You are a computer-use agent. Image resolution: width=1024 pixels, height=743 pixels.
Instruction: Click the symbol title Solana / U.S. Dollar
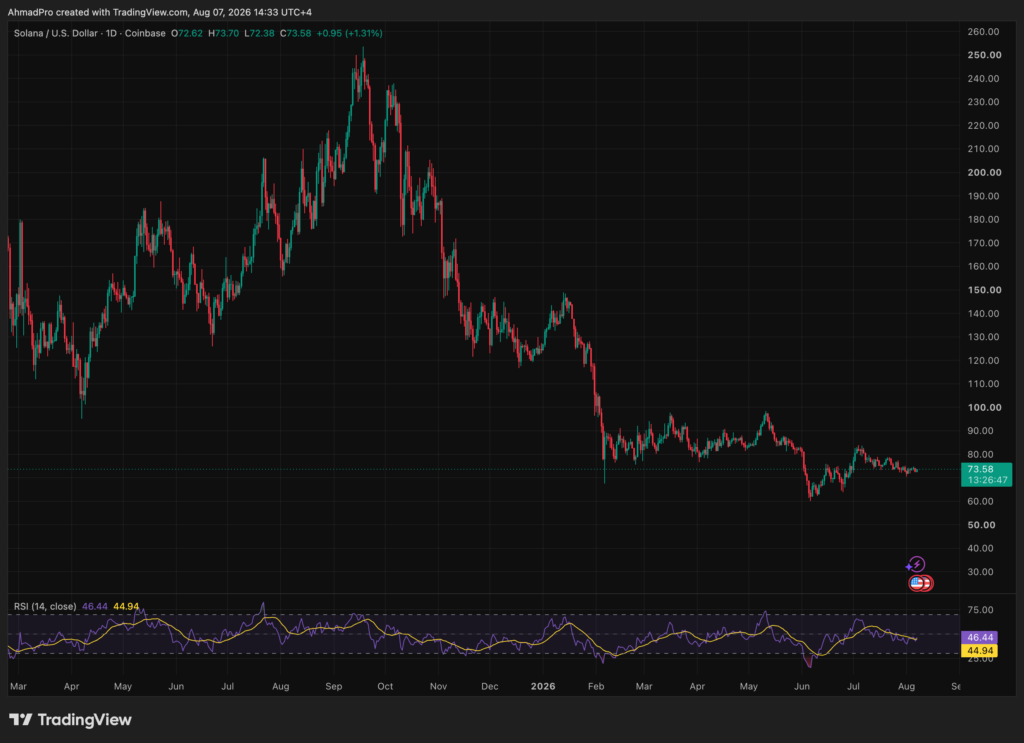coord(56,33)
